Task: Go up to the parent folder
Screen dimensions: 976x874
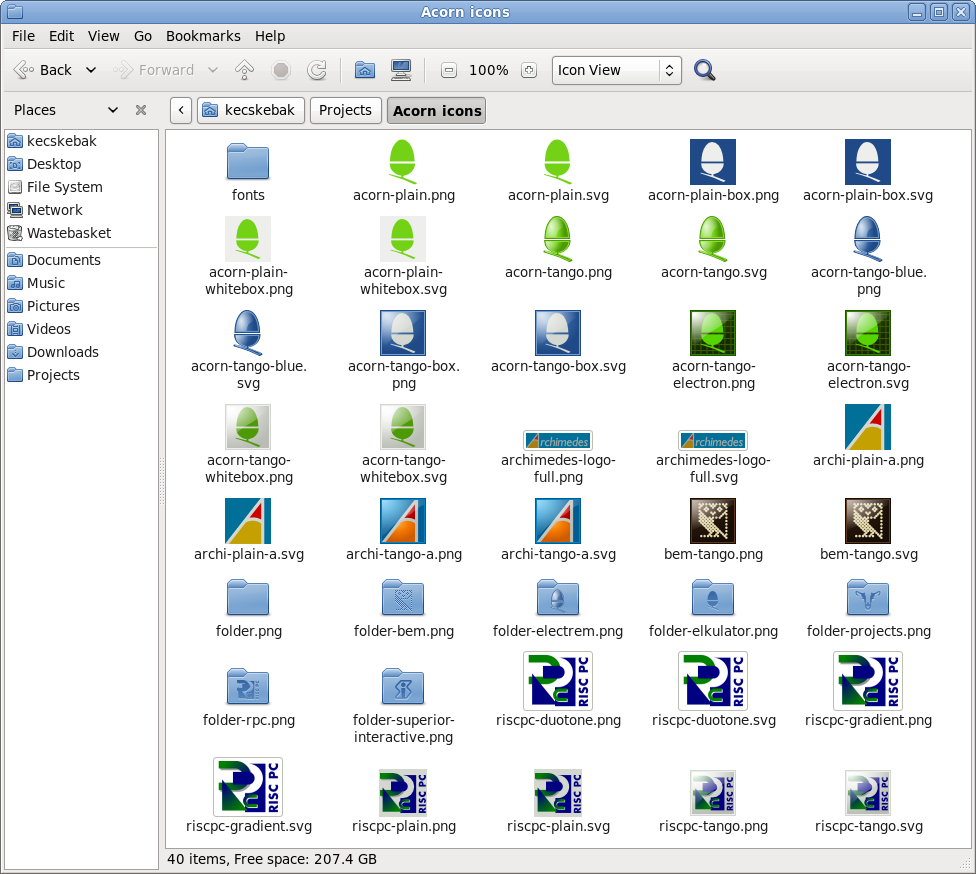Action: (x=244, y=70)
